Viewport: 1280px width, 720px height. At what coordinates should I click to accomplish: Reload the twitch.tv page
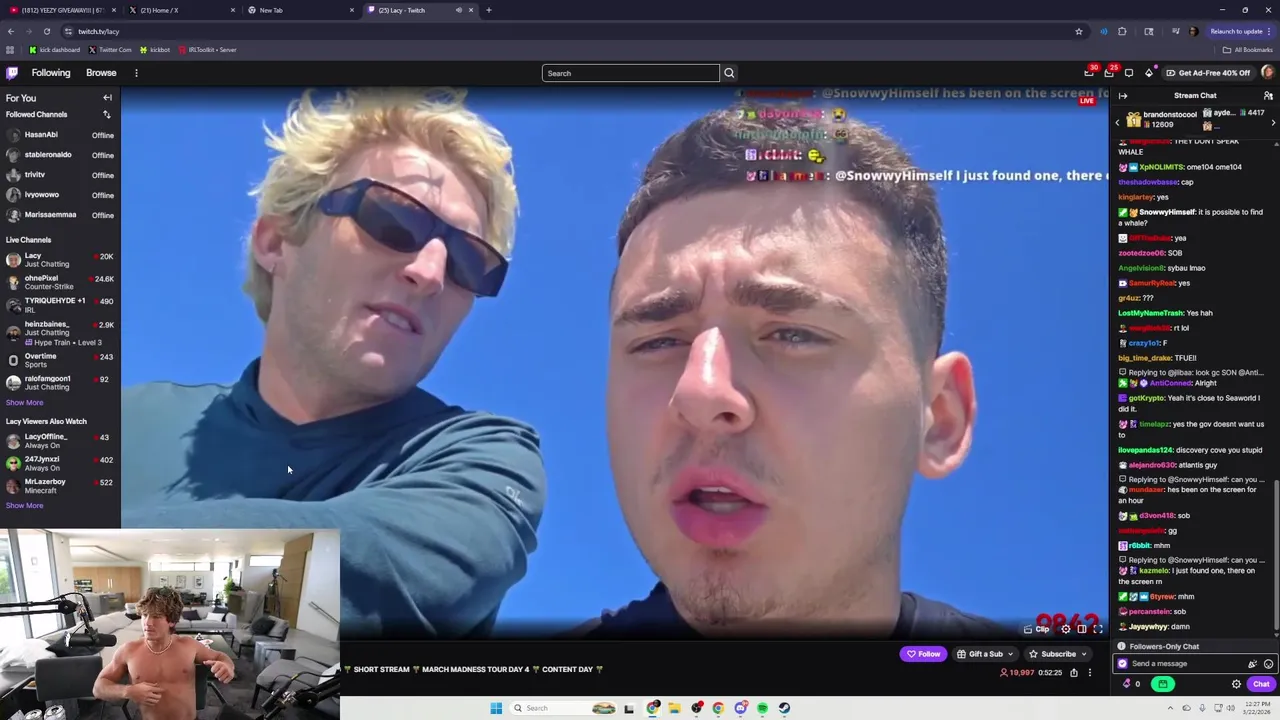click(46, 31)
